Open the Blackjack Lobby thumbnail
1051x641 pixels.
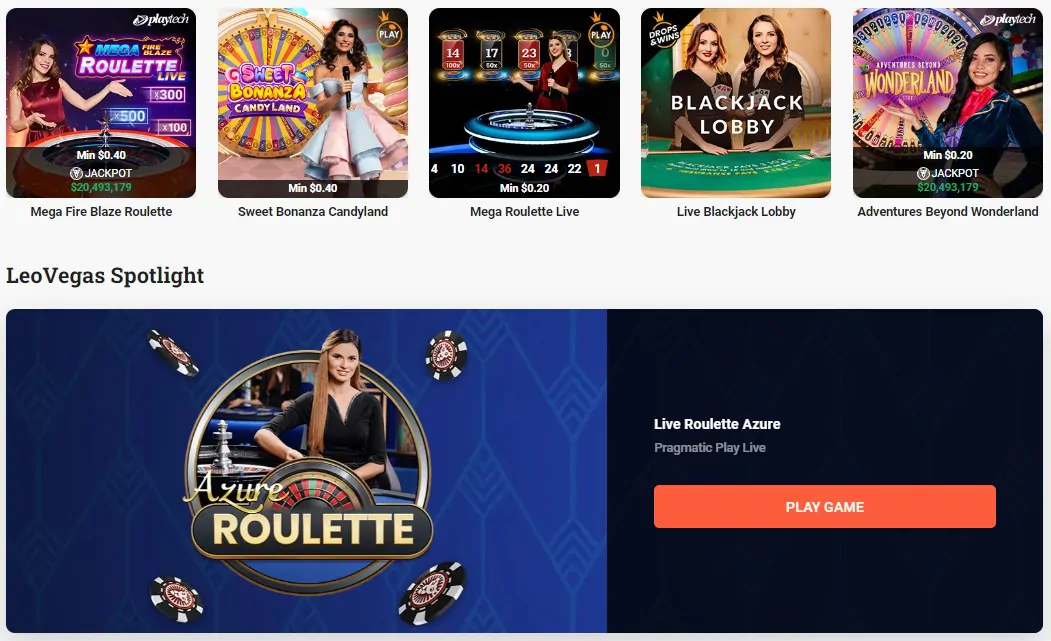(x=736, y=103)
